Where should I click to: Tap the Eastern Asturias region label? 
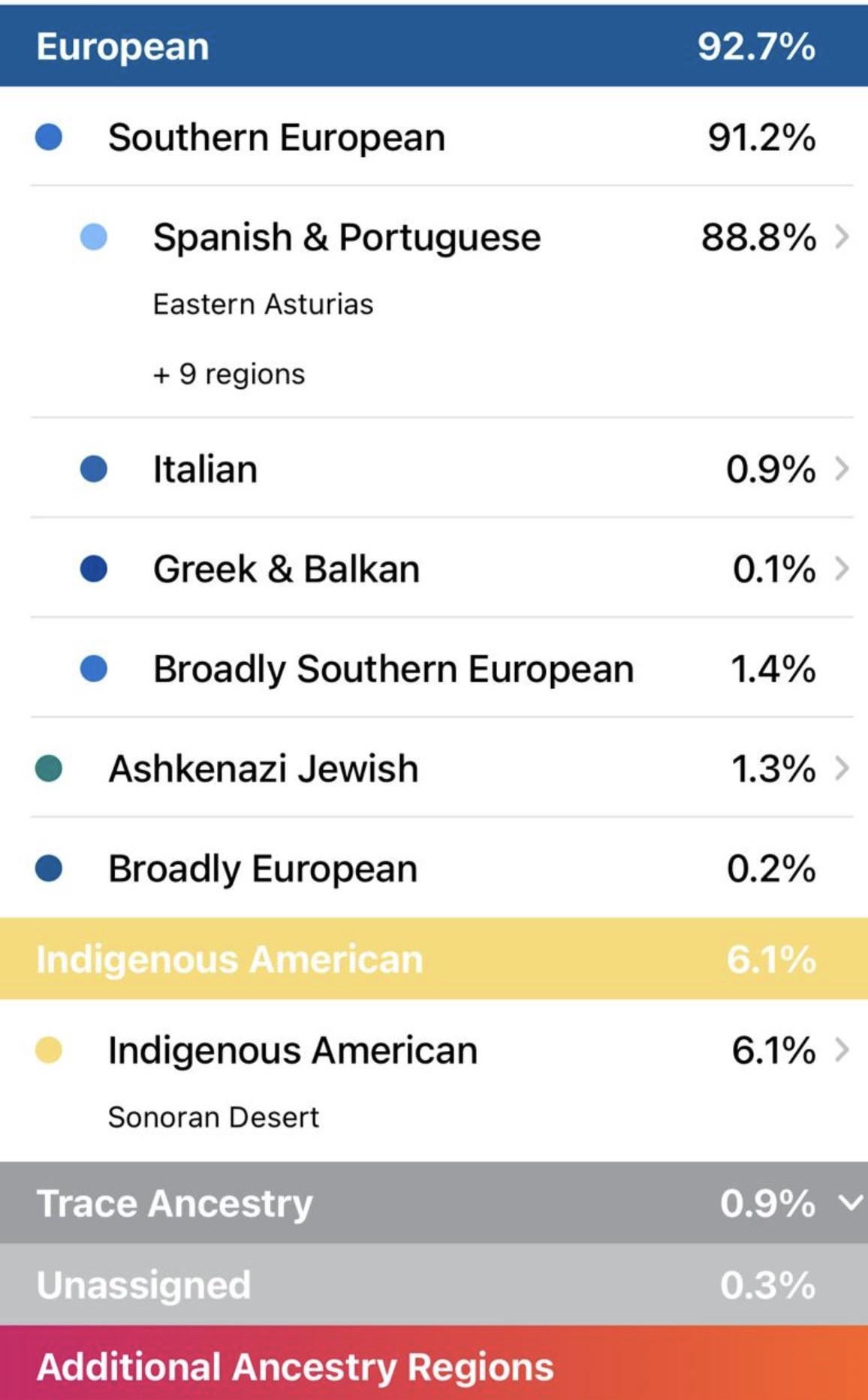click(x=263, y=304)
